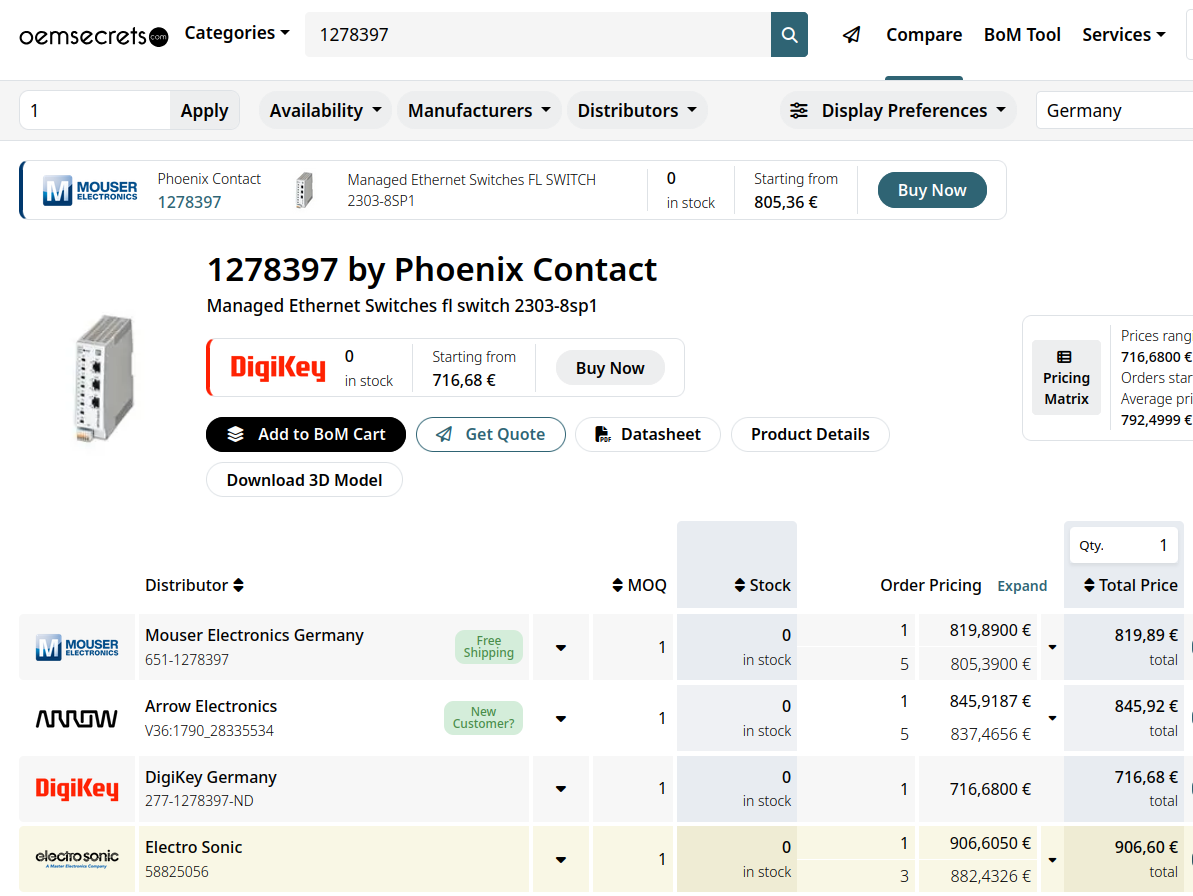Expand the Mouser Electronics Germany row details
This screenshot has width=1193, height=896.
point(561,648)
